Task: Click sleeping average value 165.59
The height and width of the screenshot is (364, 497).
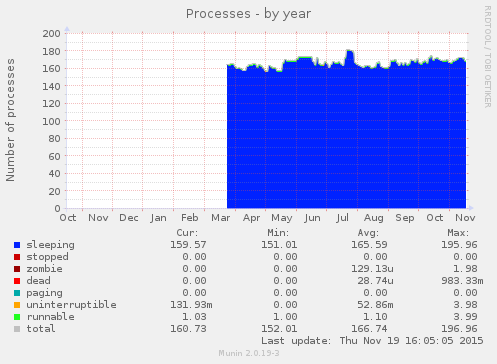Action: click(369, 245)
